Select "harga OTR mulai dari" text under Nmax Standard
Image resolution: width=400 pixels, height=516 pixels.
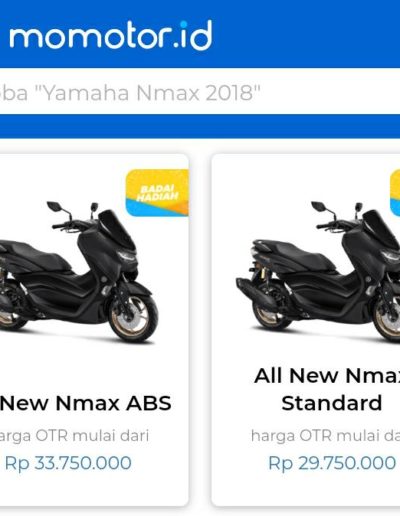326,436
